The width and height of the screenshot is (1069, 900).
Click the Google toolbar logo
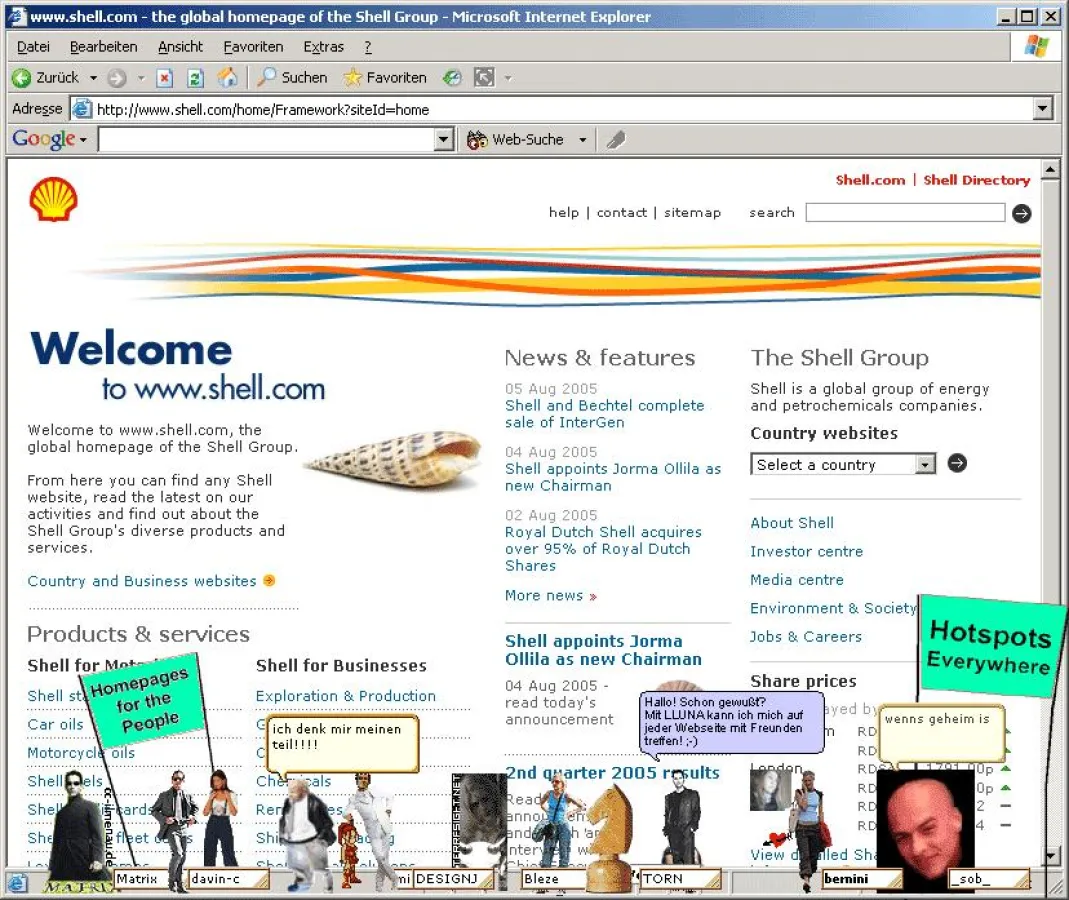pyautogui.click(x=42, y=139)
